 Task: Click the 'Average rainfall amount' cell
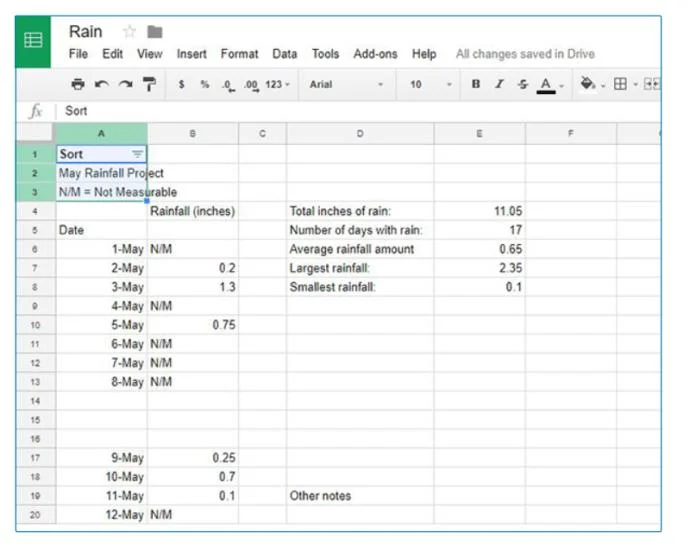[360, 249]
